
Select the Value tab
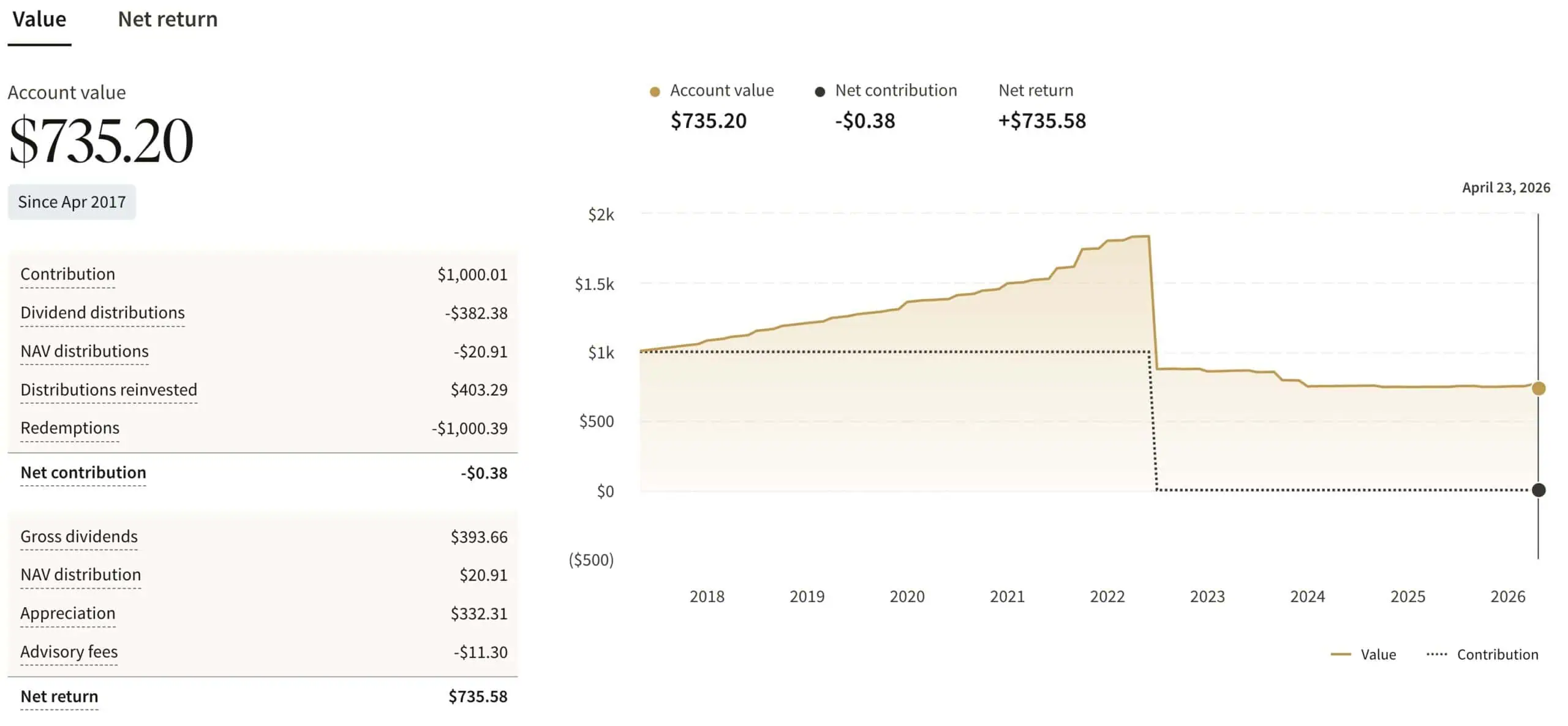(x=39, y=20)
